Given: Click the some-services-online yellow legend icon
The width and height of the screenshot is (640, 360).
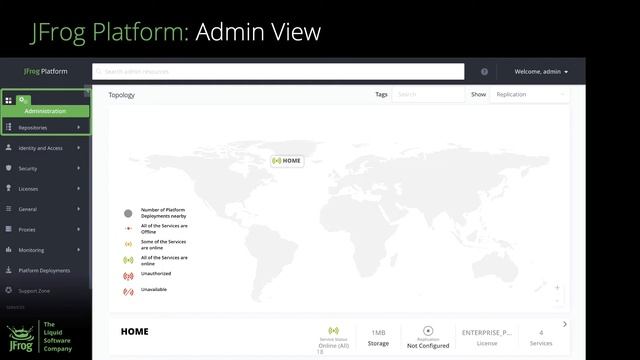Looking at the screenshot, I should (x=128, y=244).
